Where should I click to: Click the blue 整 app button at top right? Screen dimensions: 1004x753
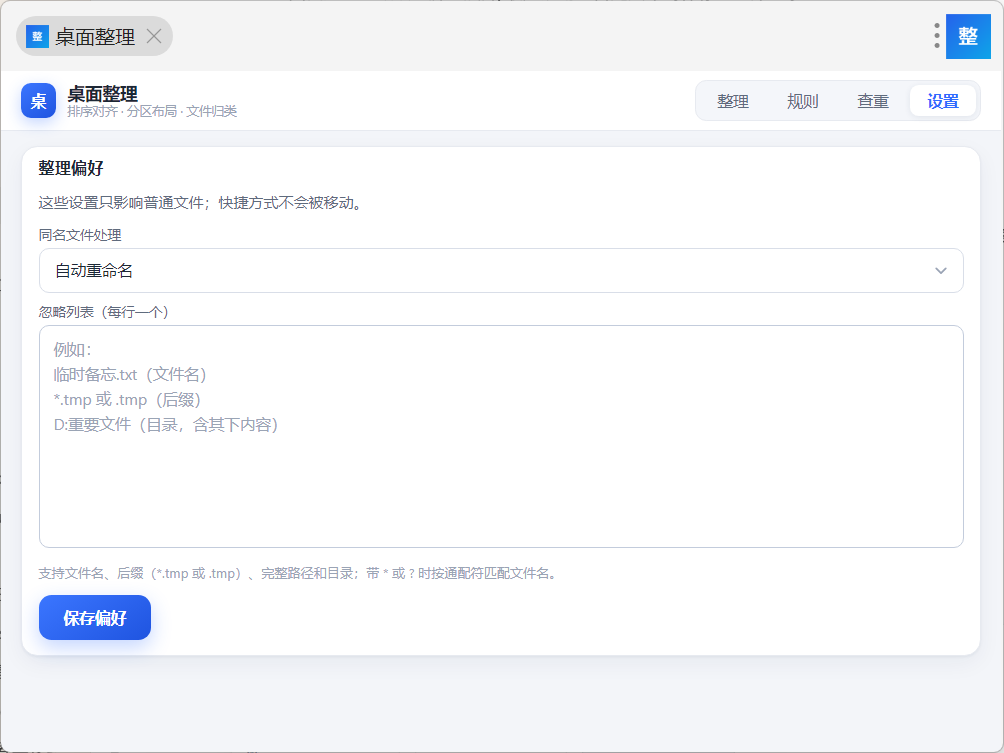[x=968, y=36]
